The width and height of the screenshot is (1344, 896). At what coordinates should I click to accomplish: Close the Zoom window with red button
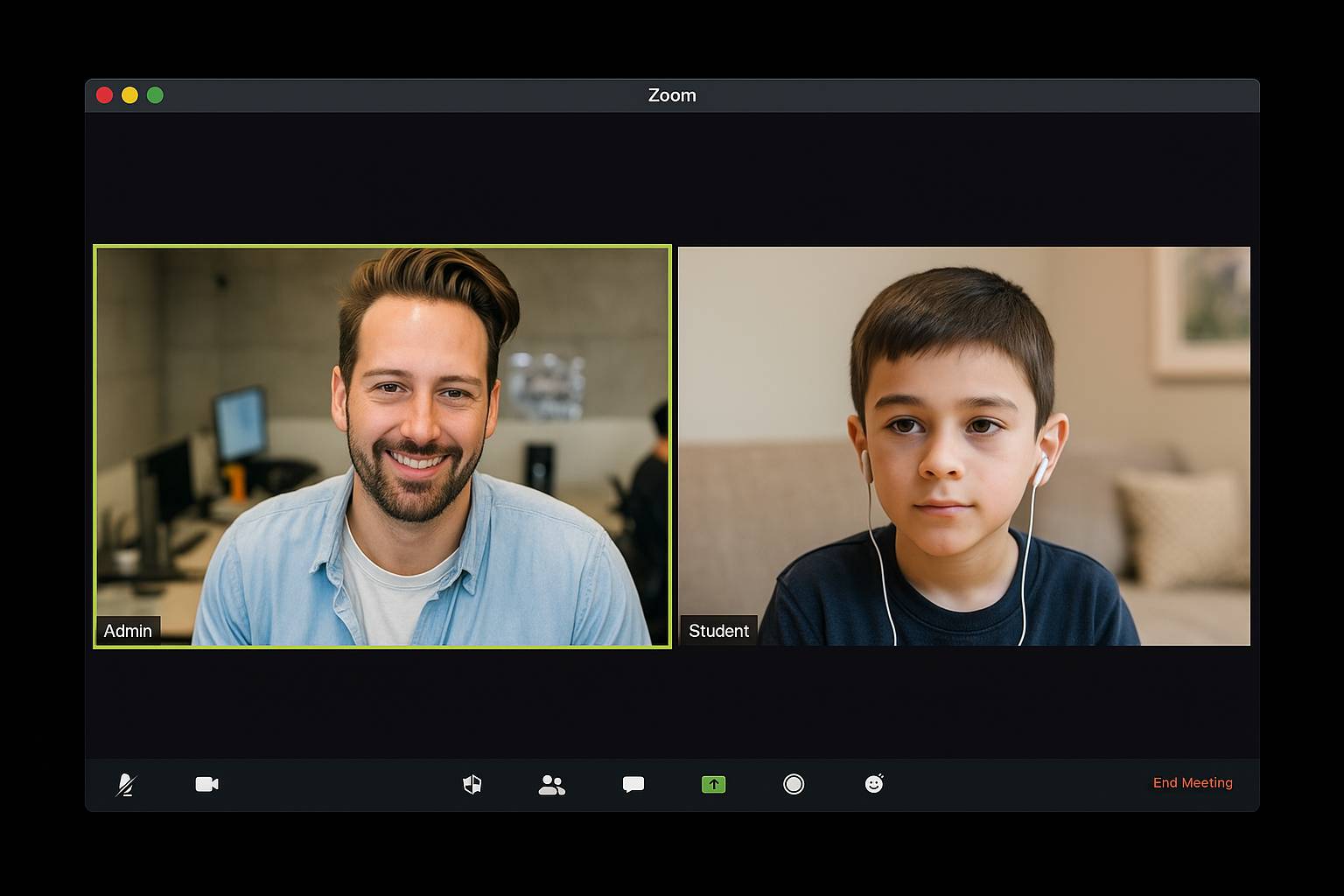[x=105, y=95]
